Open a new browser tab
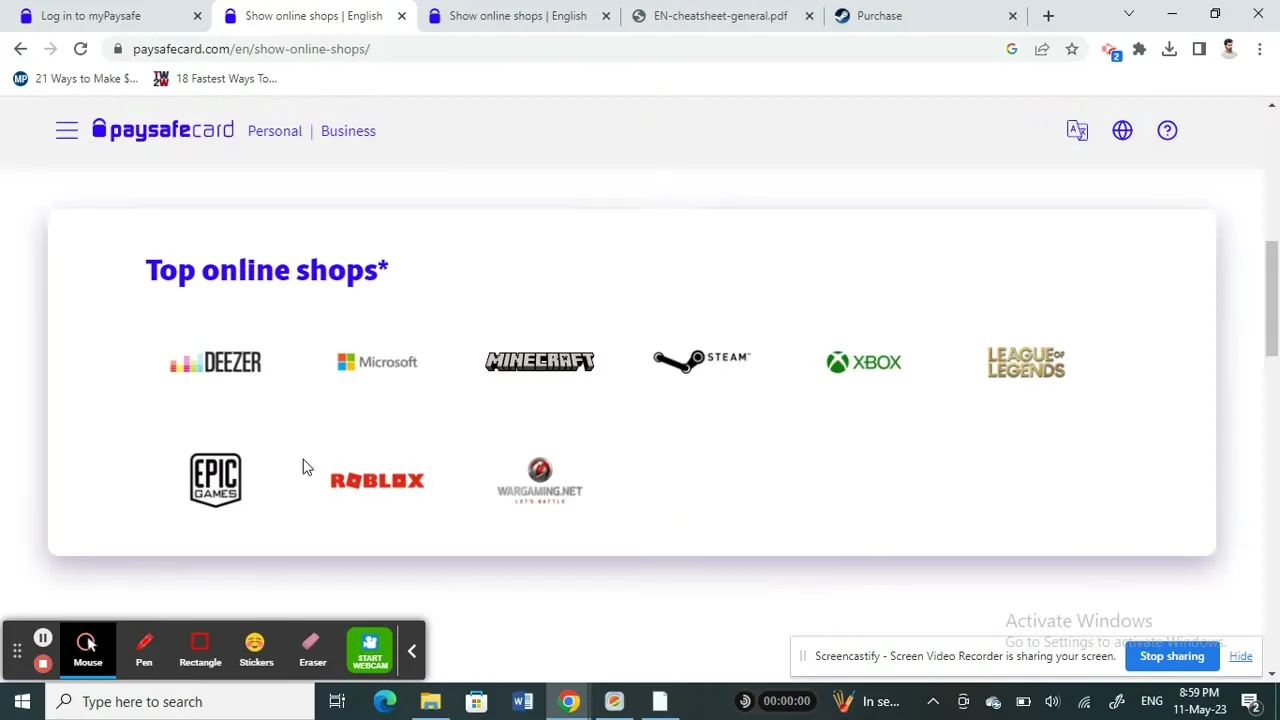The width and height of the screenshot is (1280, 720). 1048,16
